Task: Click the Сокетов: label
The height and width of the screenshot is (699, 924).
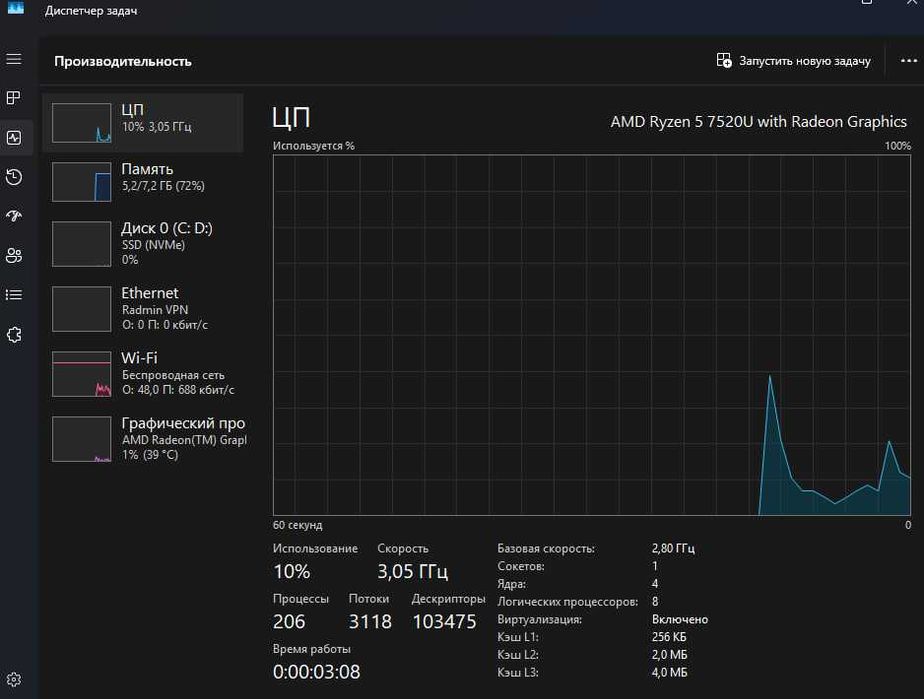Action: tap(521, 566)
